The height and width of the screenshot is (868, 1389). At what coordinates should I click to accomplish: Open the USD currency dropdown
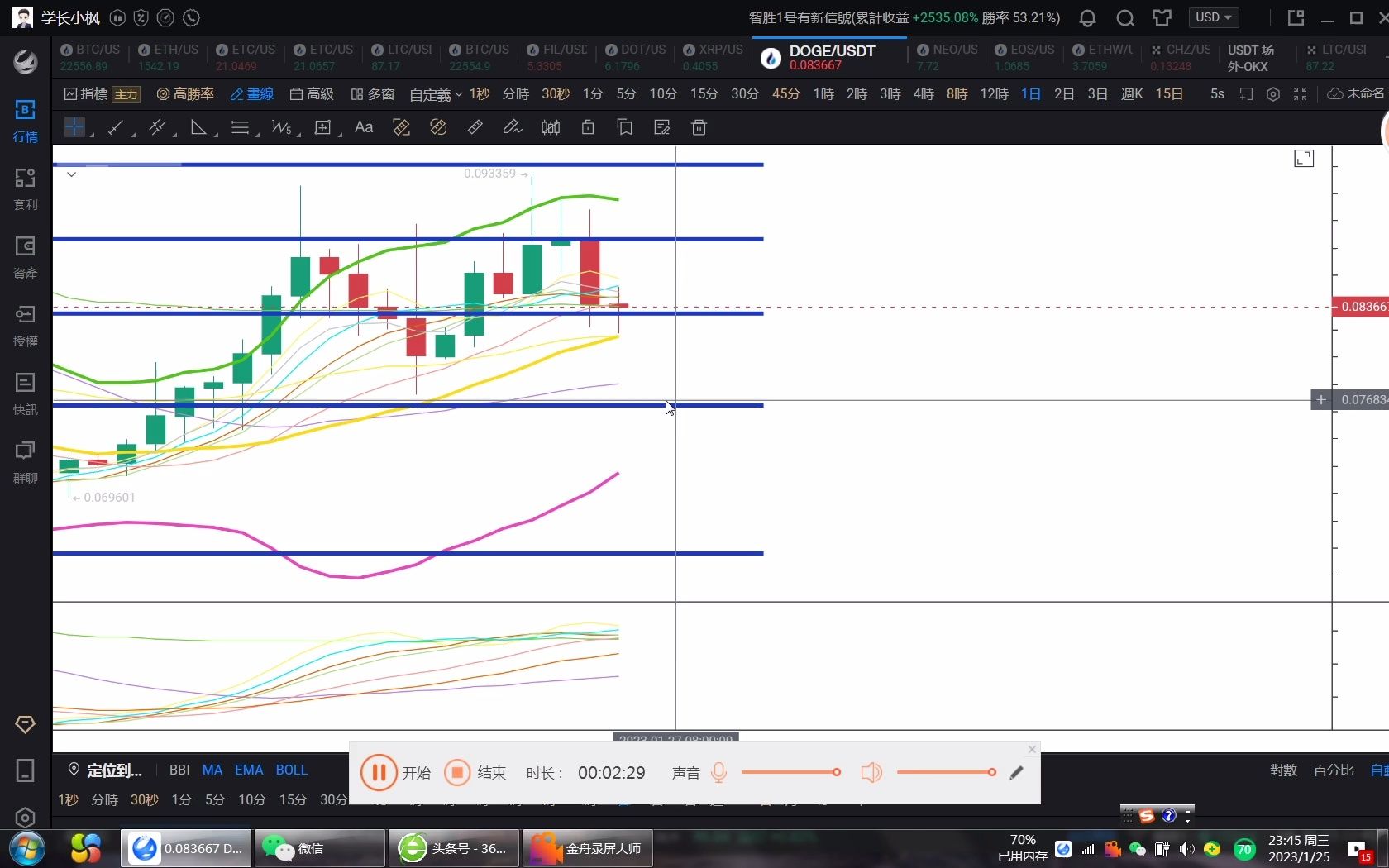[x=1214, y=17]
